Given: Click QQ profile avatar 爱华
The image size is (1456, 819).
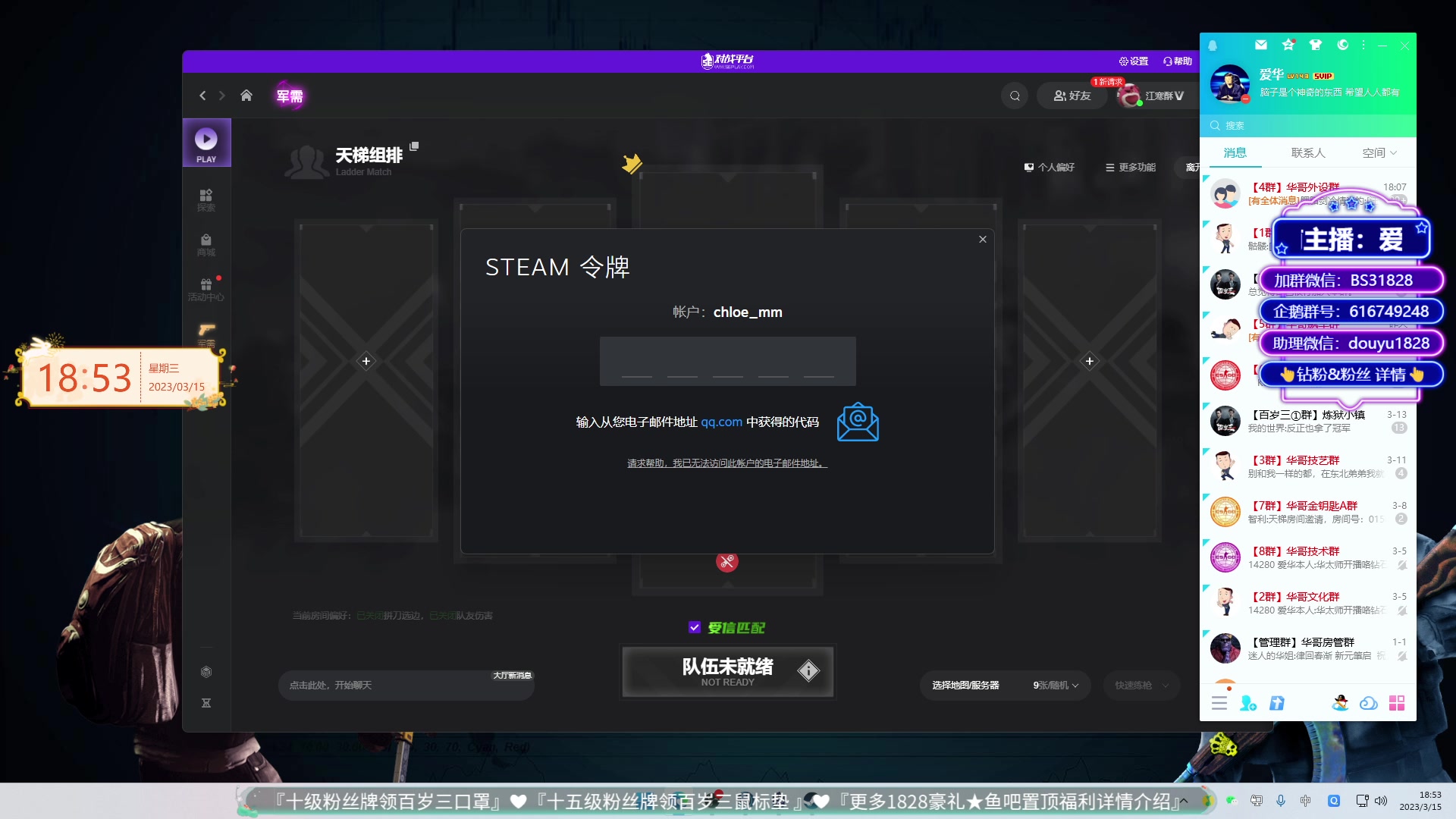Looking at the screenshot, I should [1230, 83].
